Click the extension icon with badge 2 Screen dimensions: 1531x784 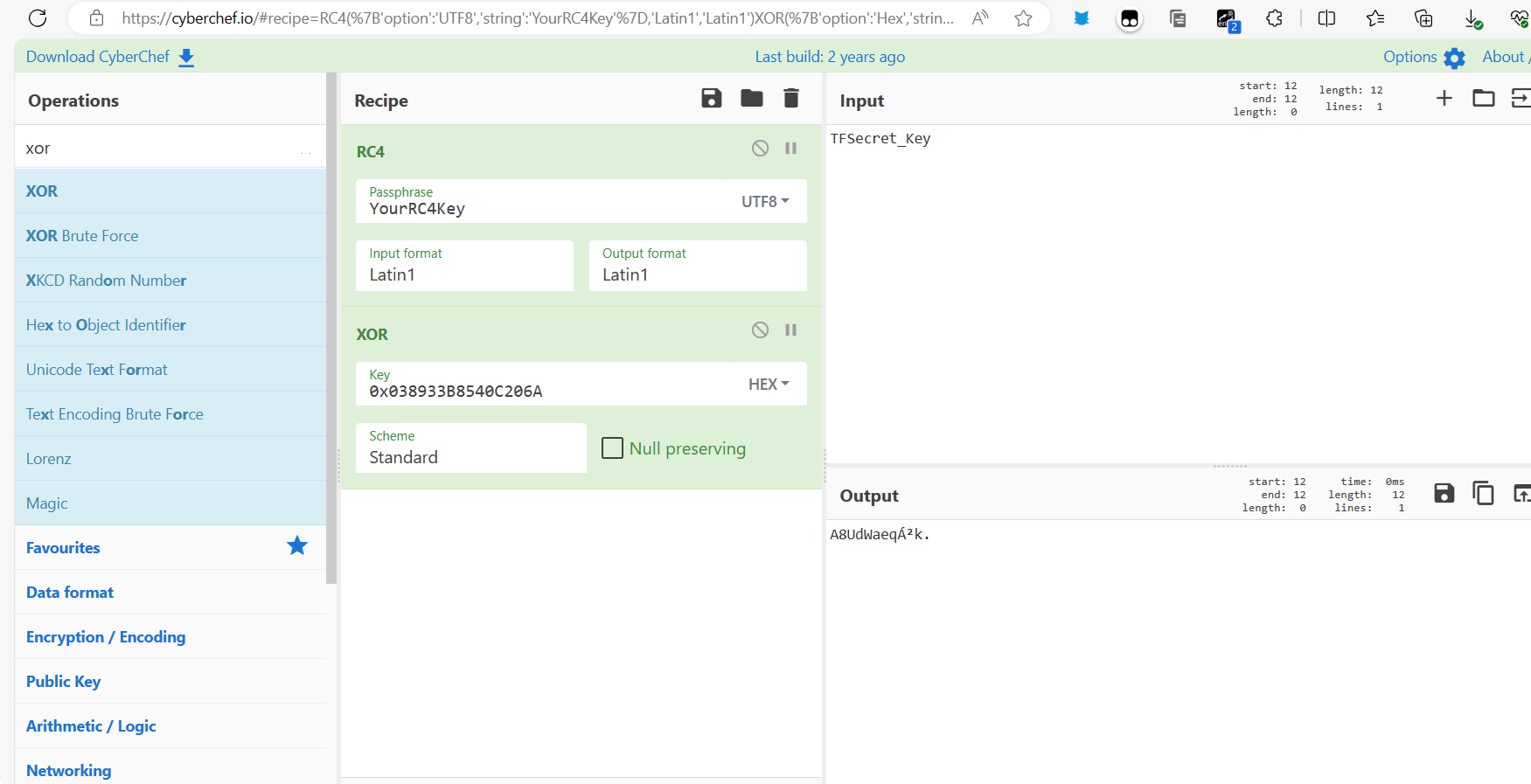click(x=1227, y=19)
